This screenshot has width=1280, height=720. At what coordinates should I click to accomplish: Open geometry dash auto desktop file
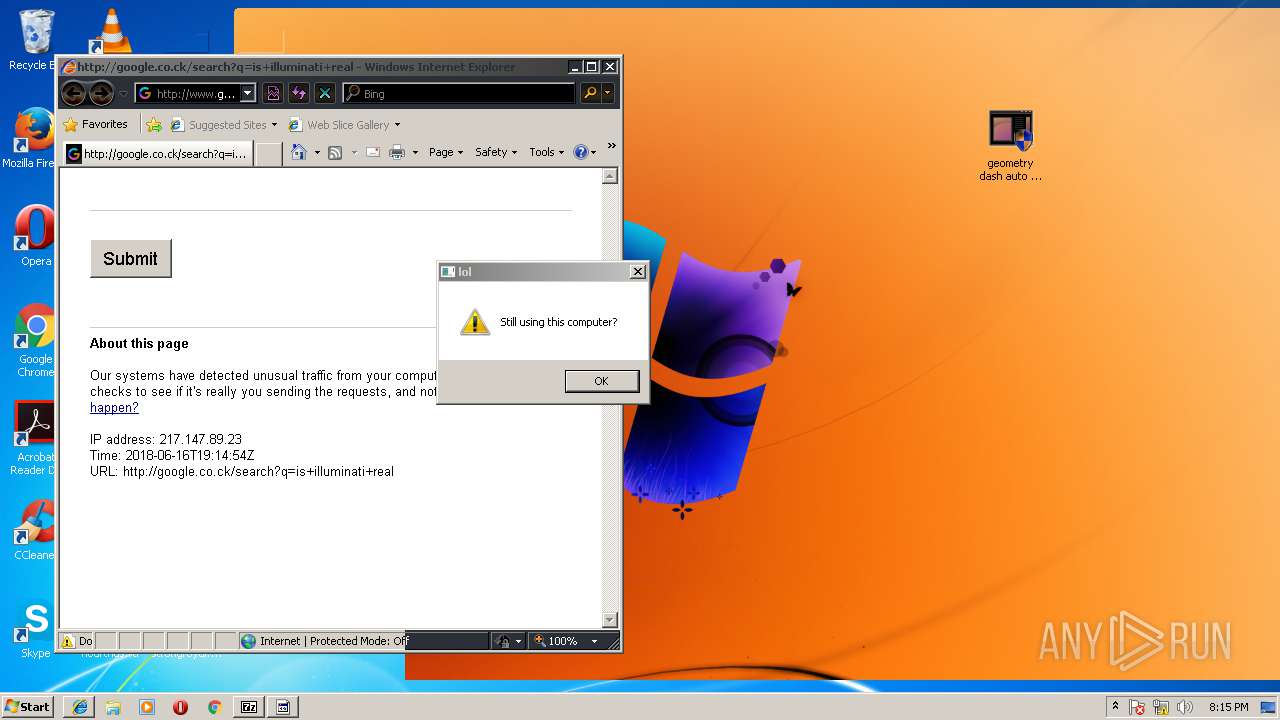(1010, 146)
